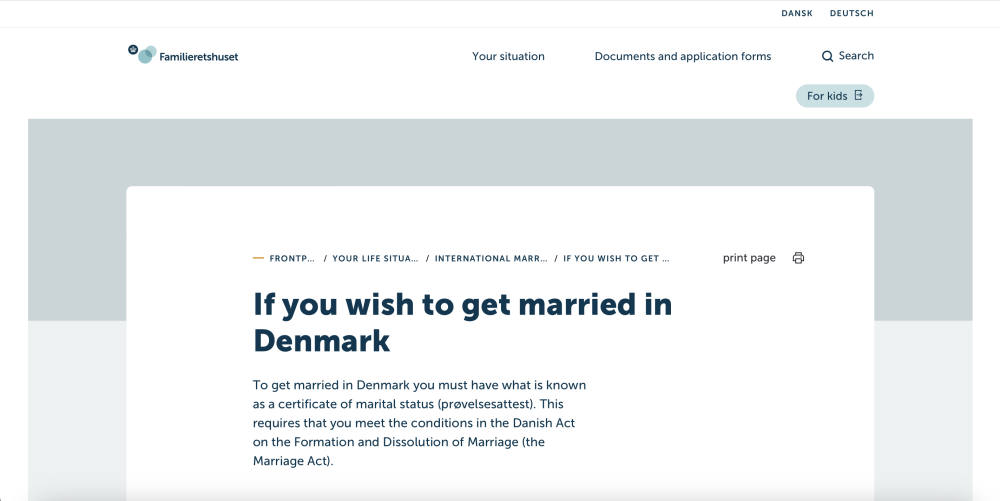Click the married in Denmark page heading

click(x=462, y=322)
